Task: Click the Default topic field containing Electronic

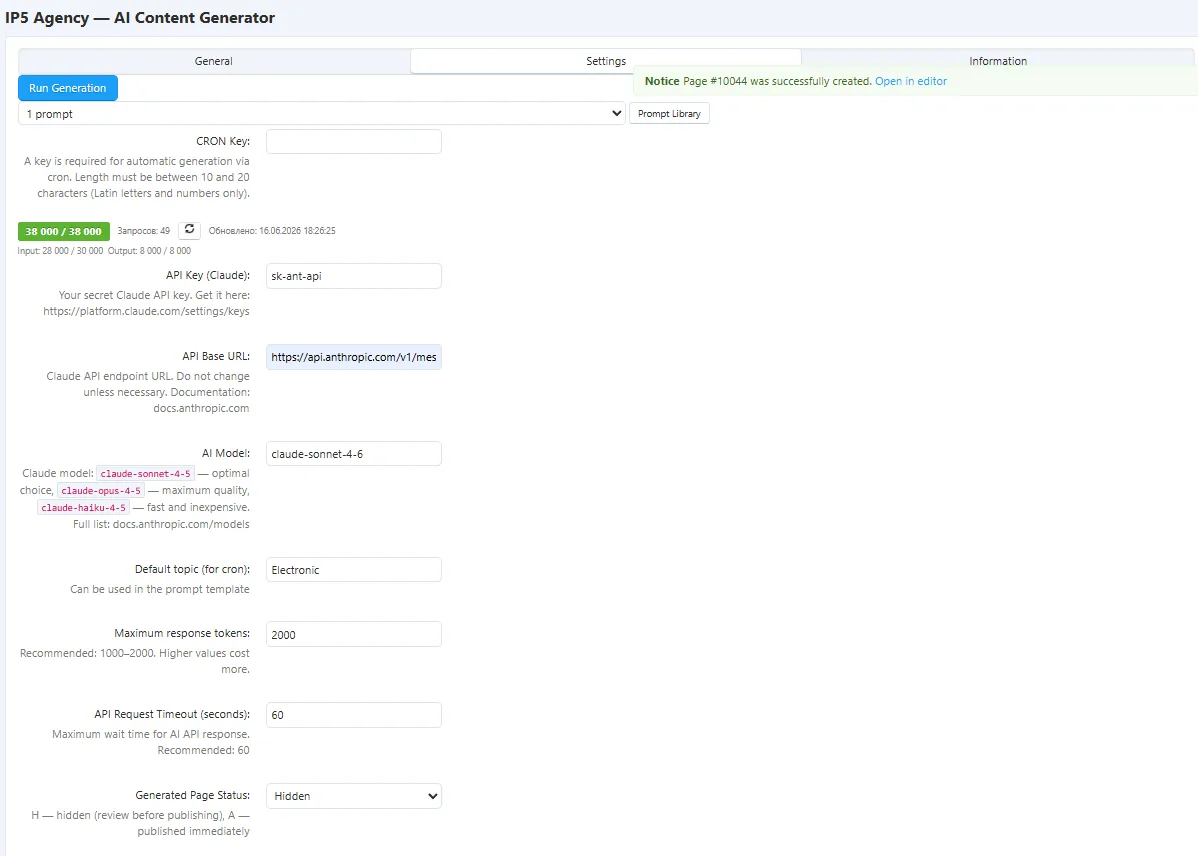Action: [354, 570]
